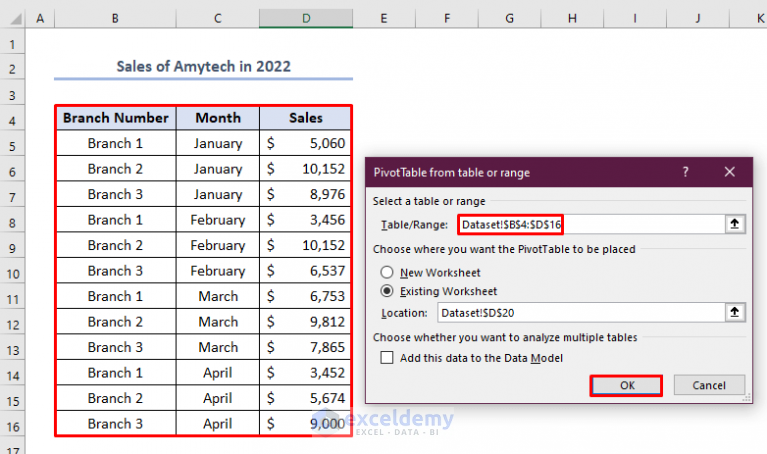The image size is (767, 454).
Task: Click the cell with sales value 9,812
Action: click(x=305, y=321)
